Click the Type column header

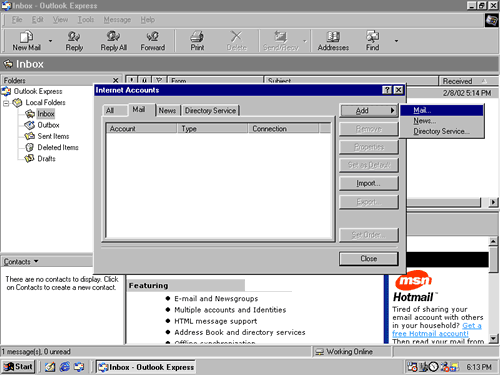point(212,129)
